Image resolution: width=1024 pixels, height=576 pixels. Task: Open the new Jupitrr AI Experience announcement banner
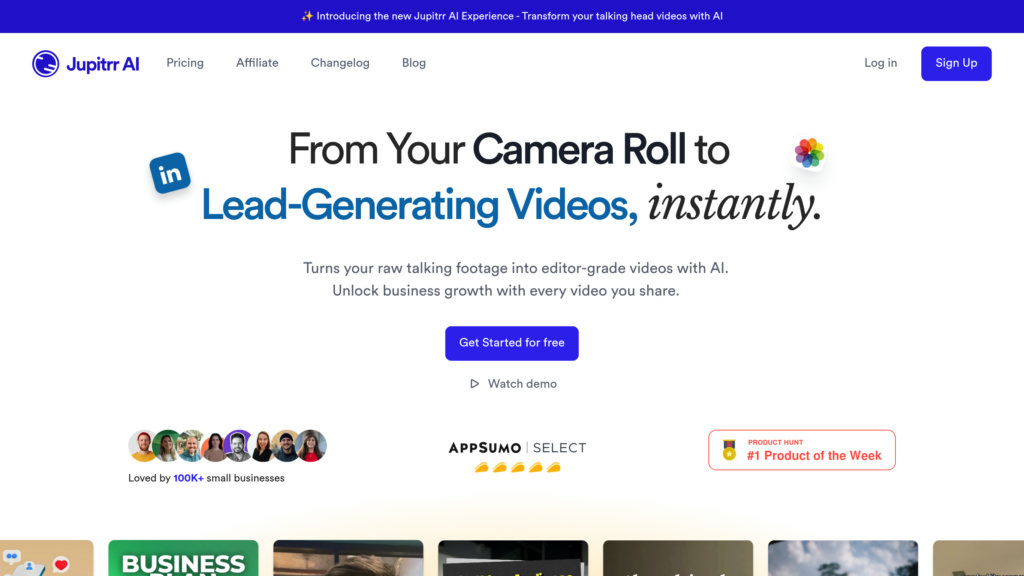[512, 16]
